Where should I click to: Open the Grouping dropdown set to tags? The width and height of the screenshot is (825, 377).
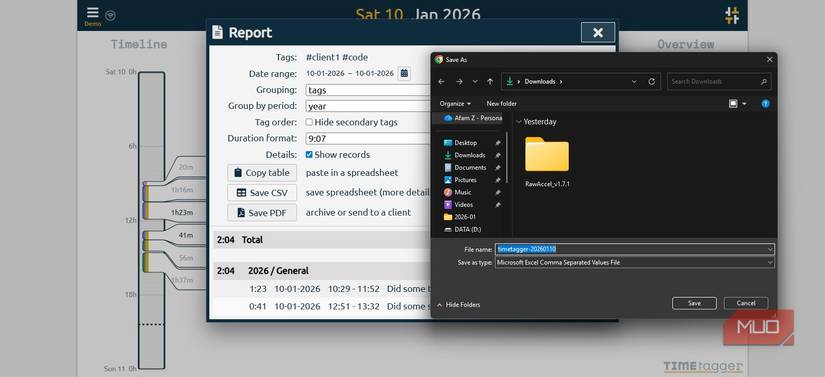368,90
